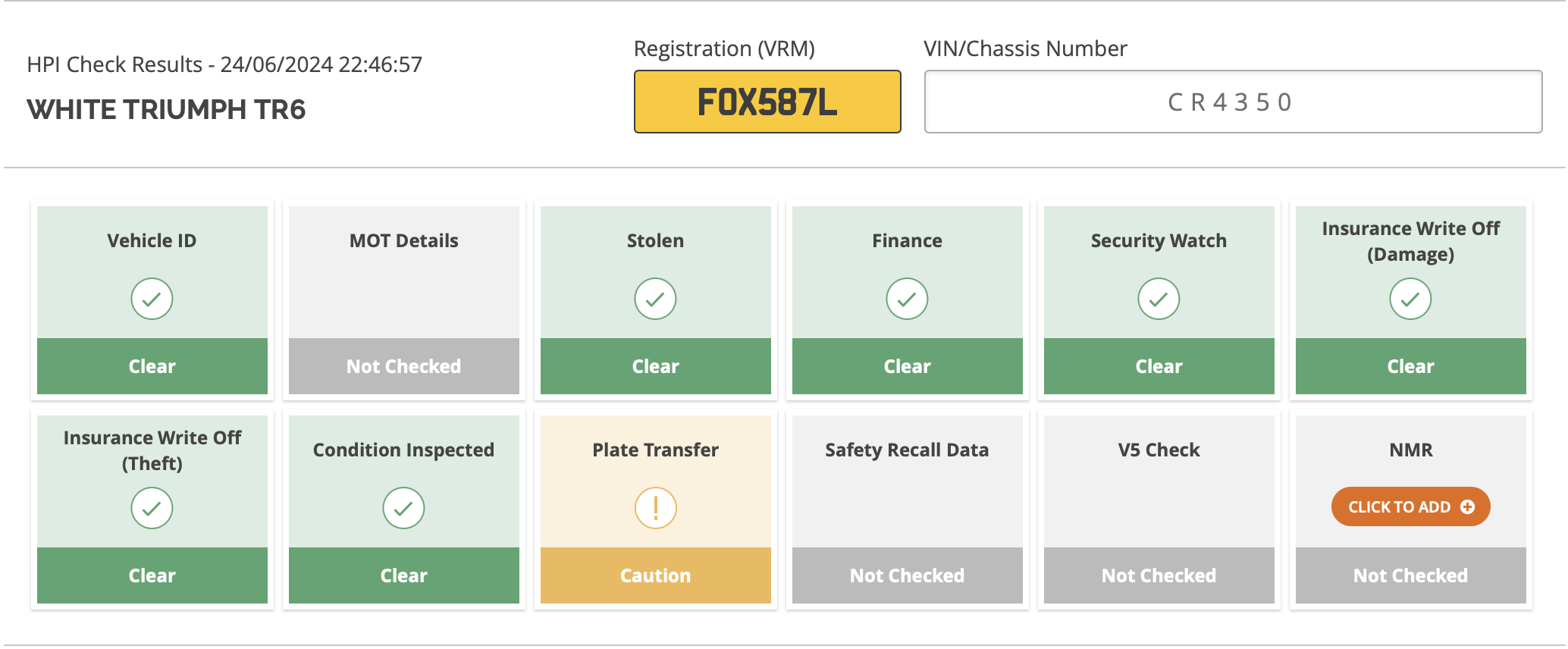Click the Plate Transfer exclamation warning icon

(x=655, y=508)
